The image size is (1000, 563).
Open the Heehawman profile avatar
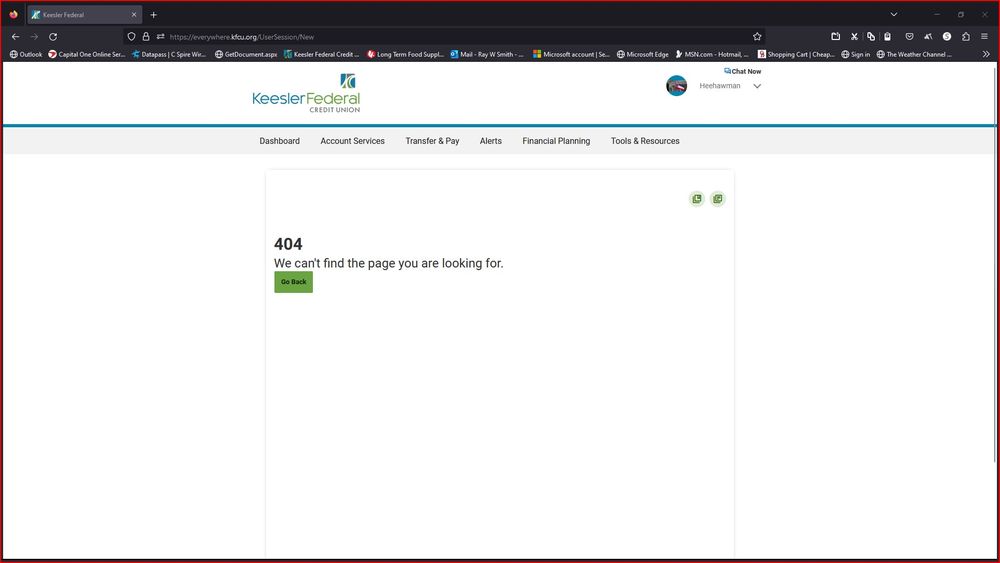coord(677,86)
